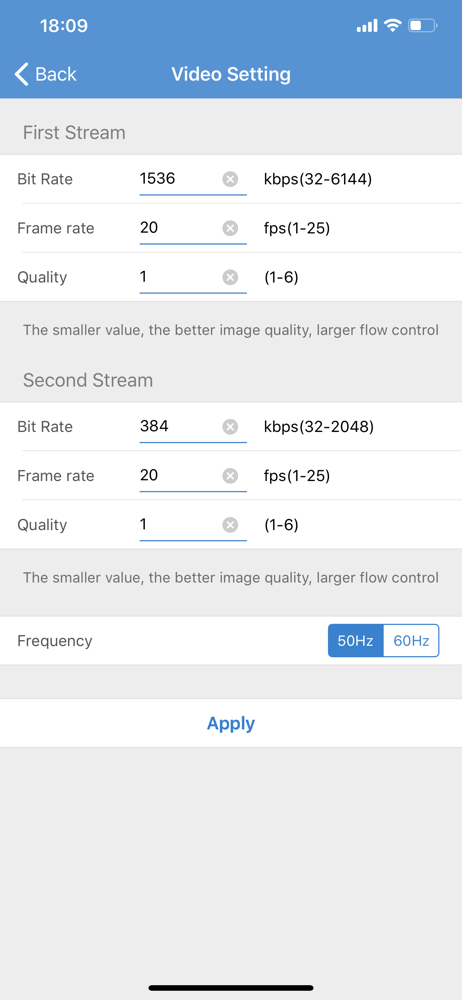
Task: Edit the Second Stream Frame rate field
Action: 193,476
